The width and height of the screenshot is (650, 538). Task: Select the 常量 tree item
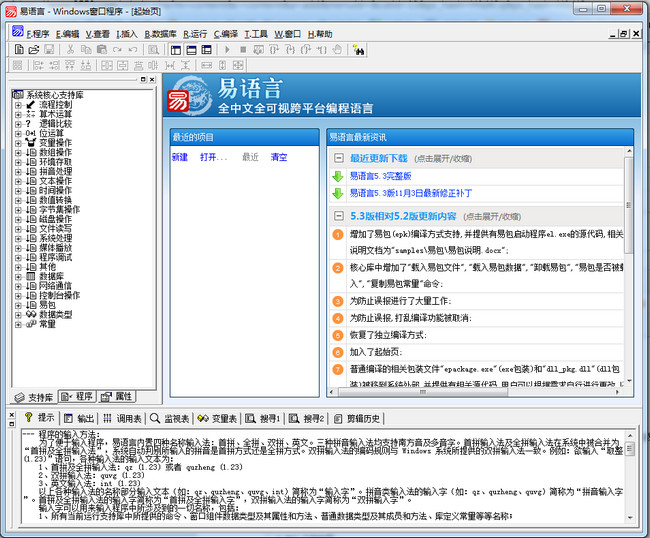(x=47, y=324)
